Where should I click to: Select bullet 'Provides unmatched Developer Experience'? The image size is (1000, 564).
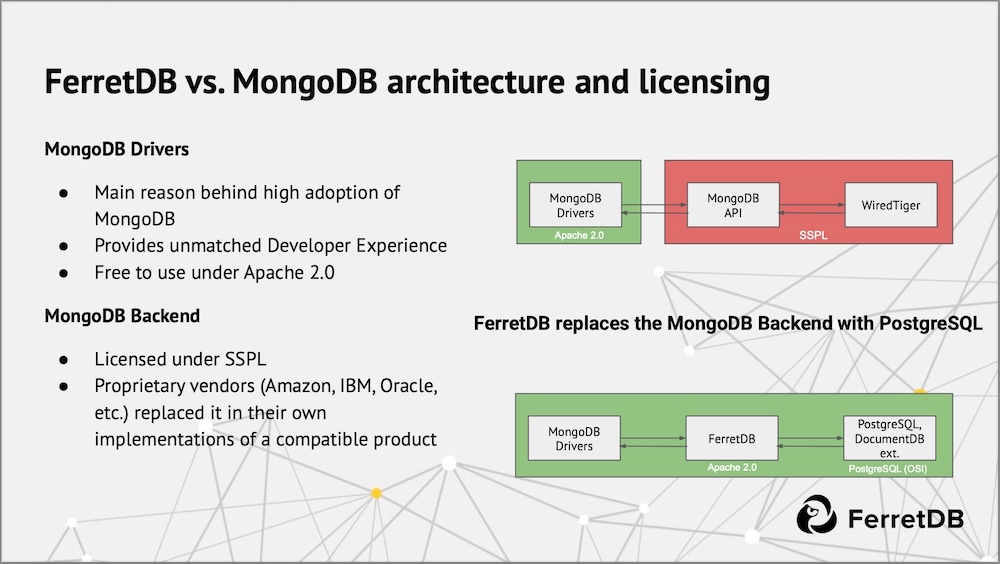(x=270, y=246)
